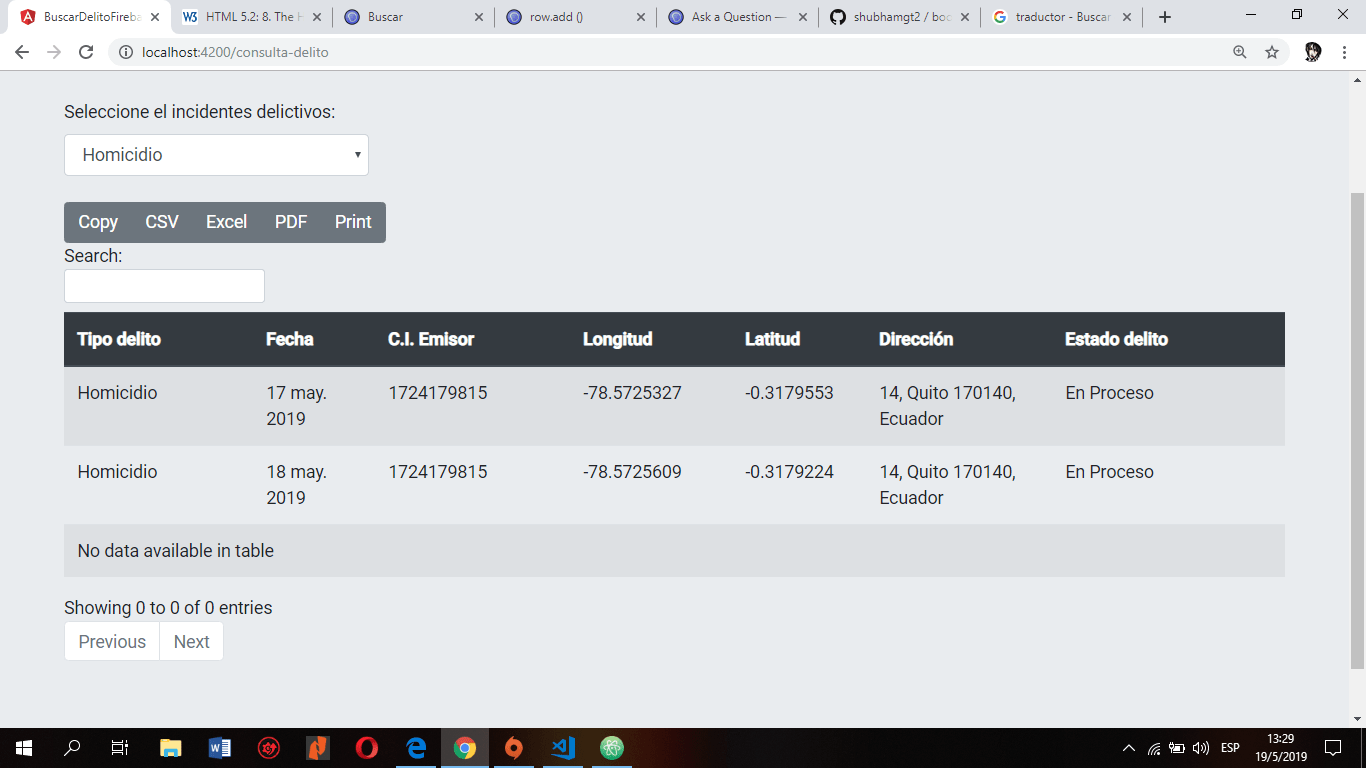Close the HTML 5.2 tab

click(317, 17)
